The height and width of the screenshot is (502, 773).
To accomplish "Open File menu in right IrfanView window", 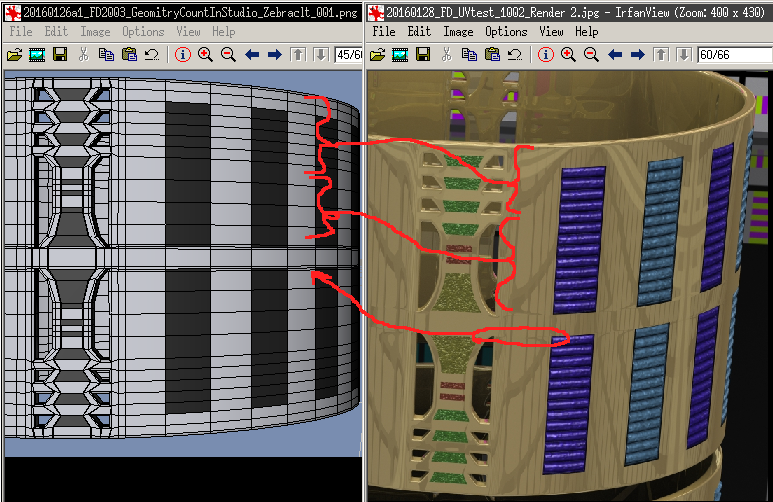I will (x=384, y=32).
